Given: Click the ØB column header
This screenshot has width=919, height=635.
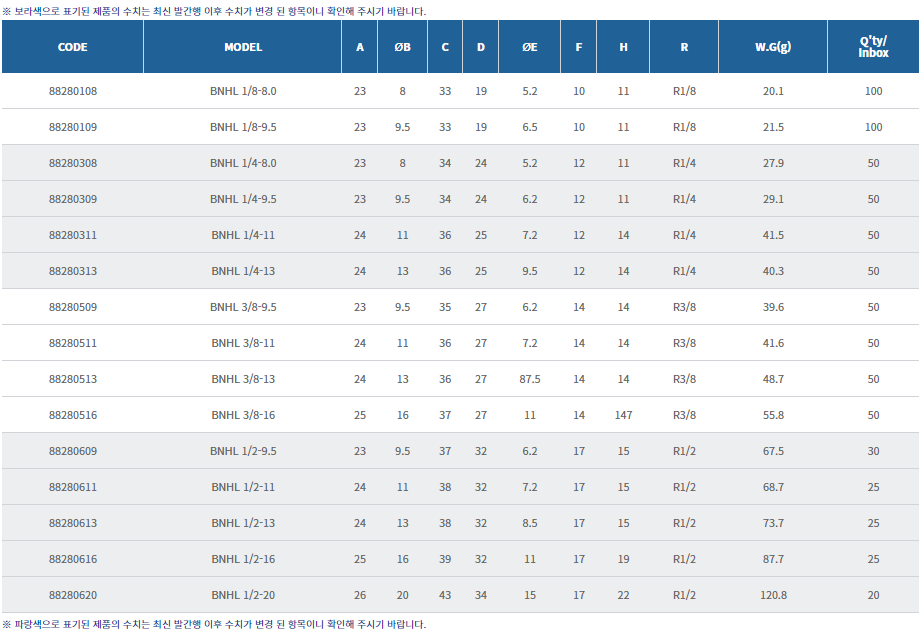Looking at the screenshot, I should click(402, 47).
